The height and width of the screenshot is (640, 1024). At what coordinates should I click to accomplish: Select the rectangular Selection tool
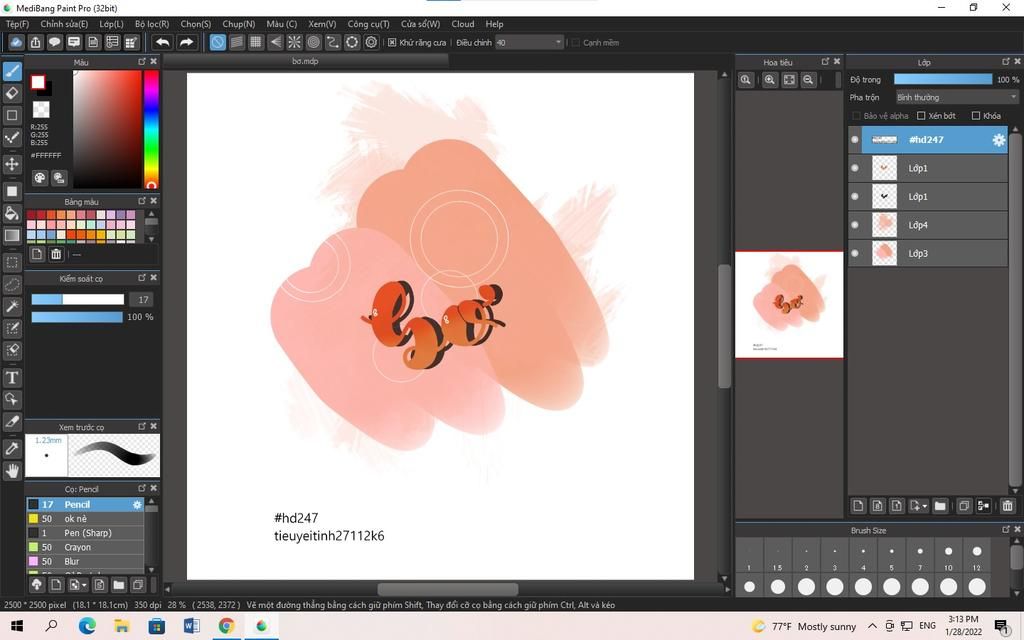12,263
